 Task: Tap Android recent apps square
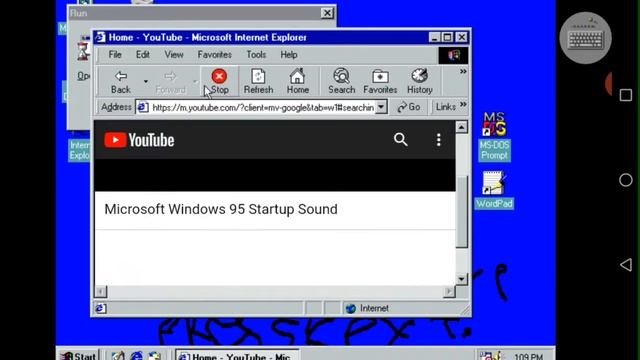(626, 95)
